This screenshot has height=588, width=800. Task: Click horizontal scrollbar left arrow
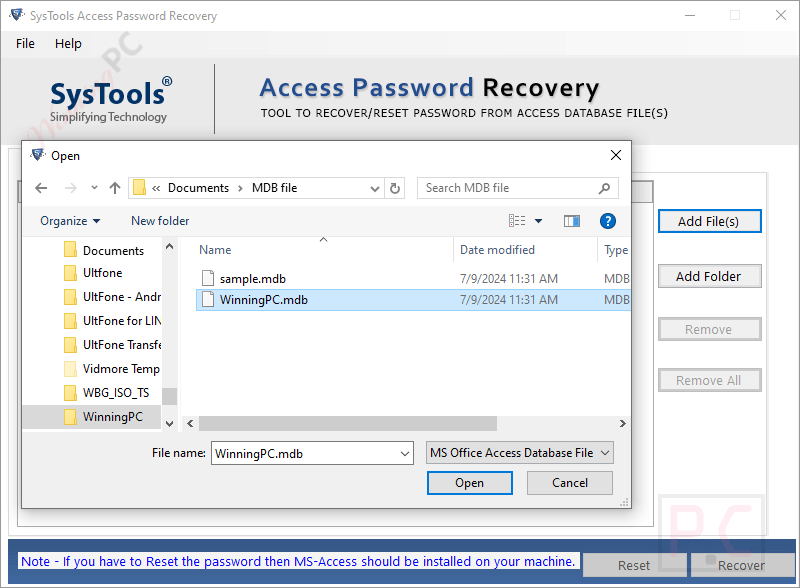click(190, 424)
